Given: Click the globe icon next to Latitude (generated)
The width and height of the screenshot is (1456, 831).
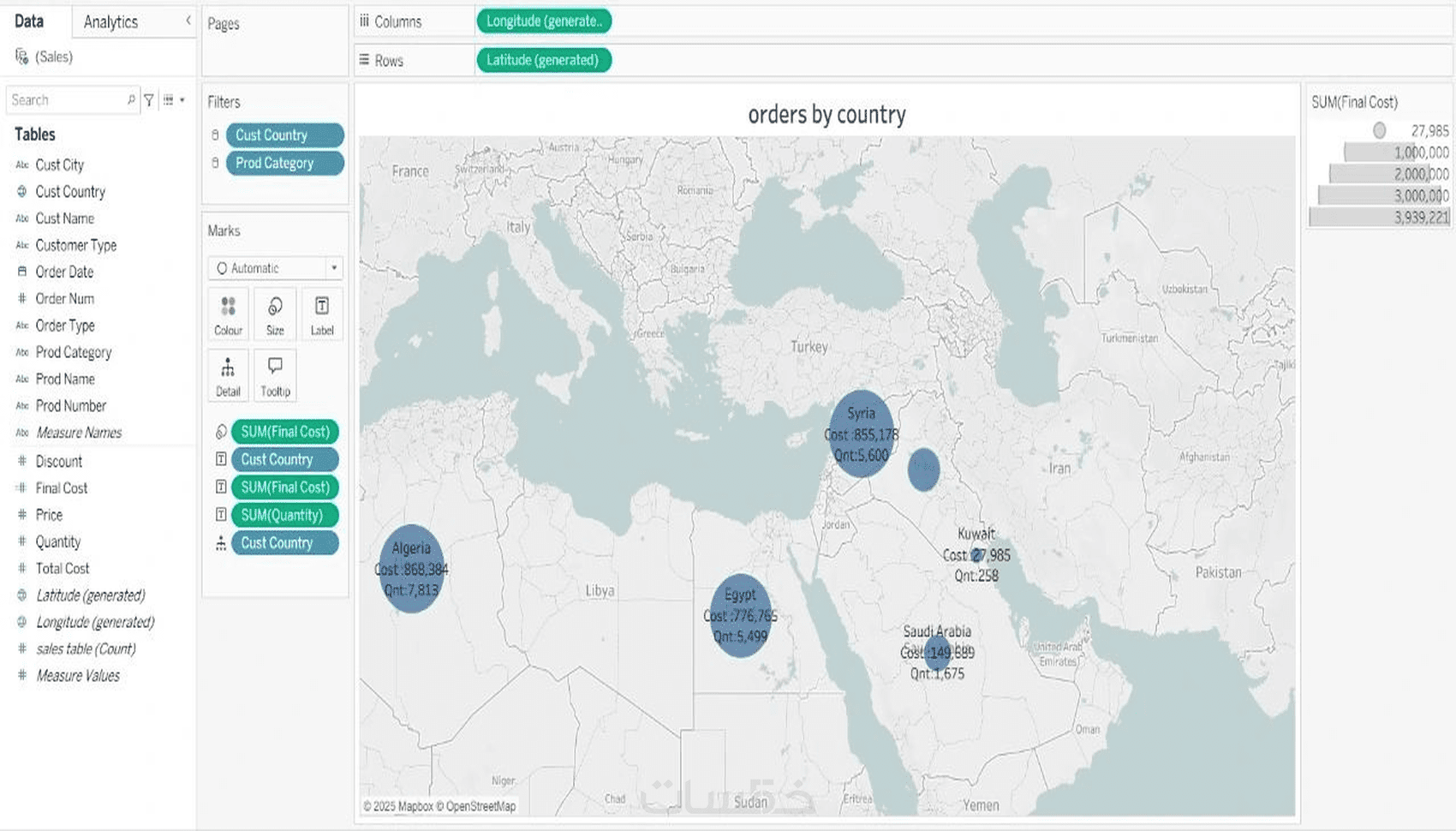Looking at the screenshot, I should pos(22,595).
